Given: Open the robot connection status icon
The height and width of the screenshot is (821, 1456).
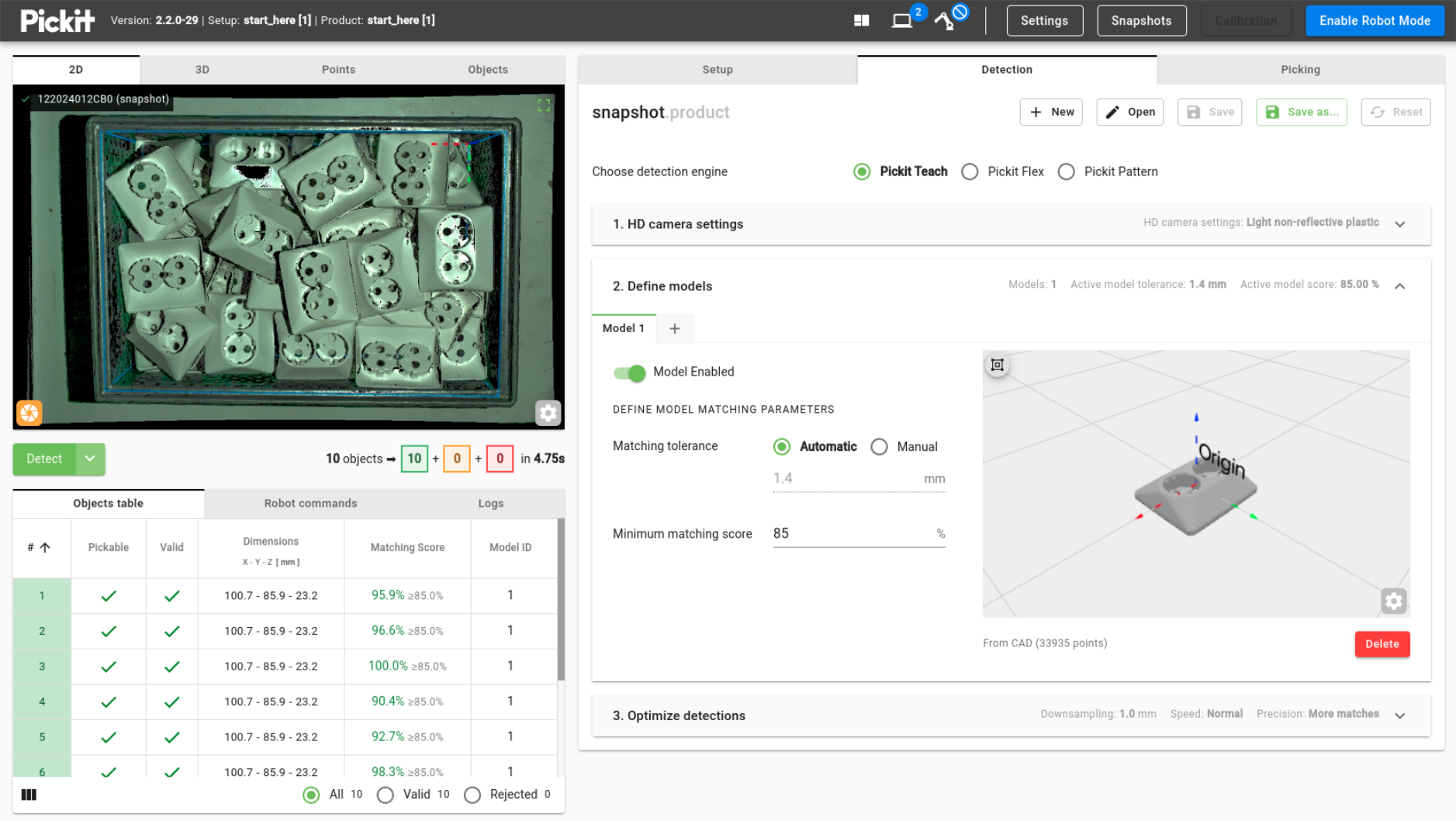Looking at the screenshot, I should (x=944, y=21).
